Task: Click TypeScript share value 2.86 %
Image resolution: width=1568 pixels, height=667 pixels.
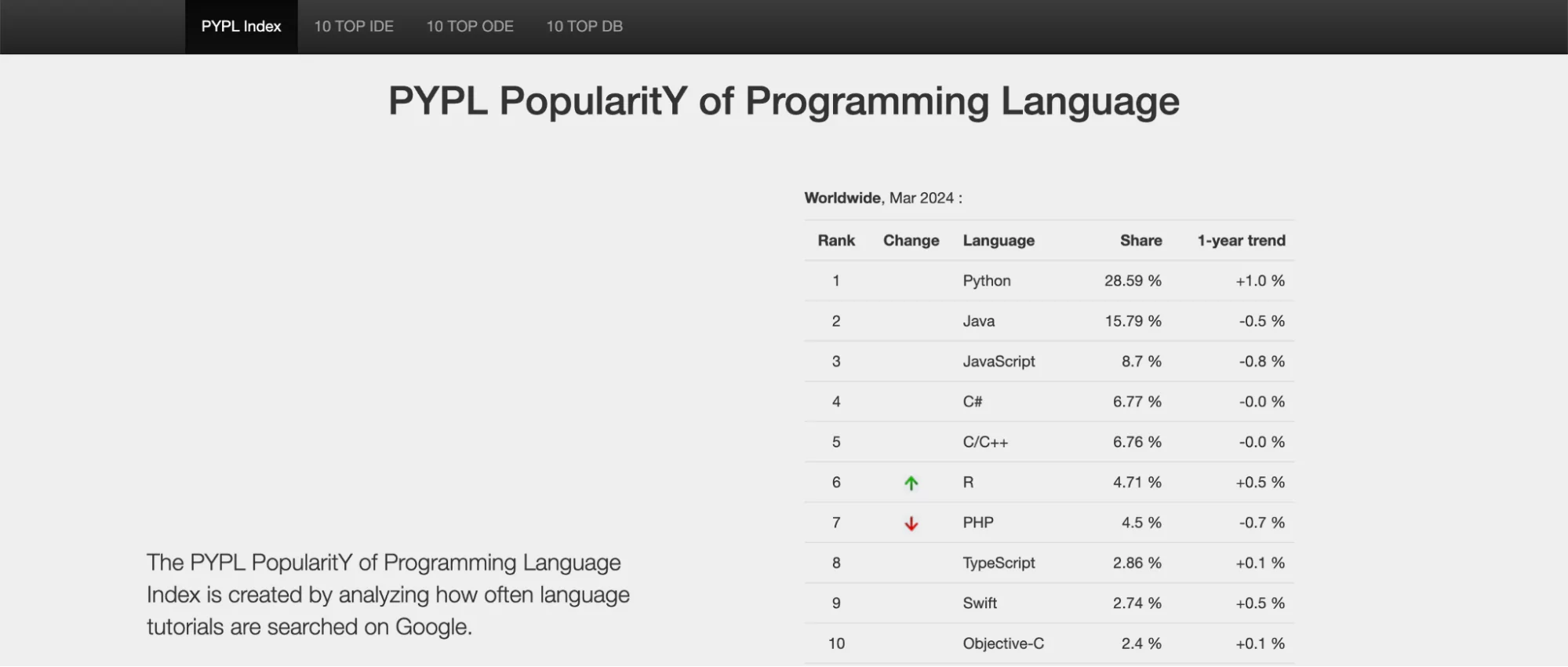Action: (1137, 563)
